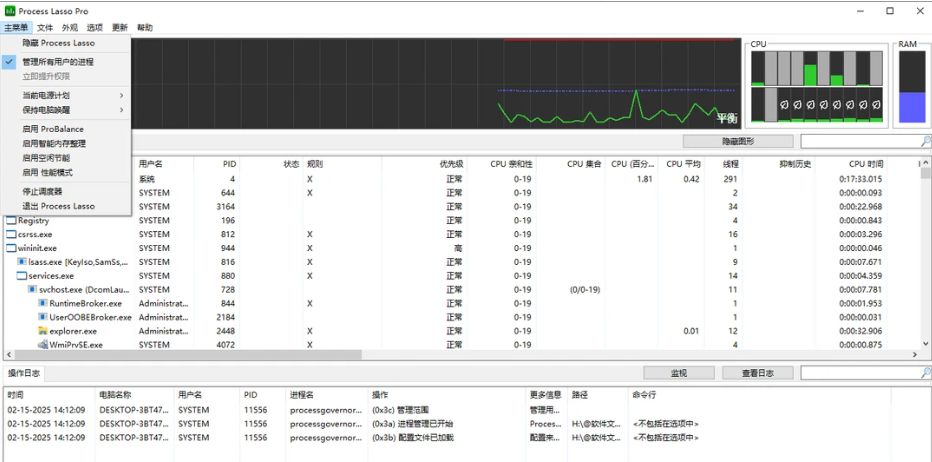This screenshot has height=462, width=932.
Task: Click the explorer.exe folder icon
Action: pos(43,331)
